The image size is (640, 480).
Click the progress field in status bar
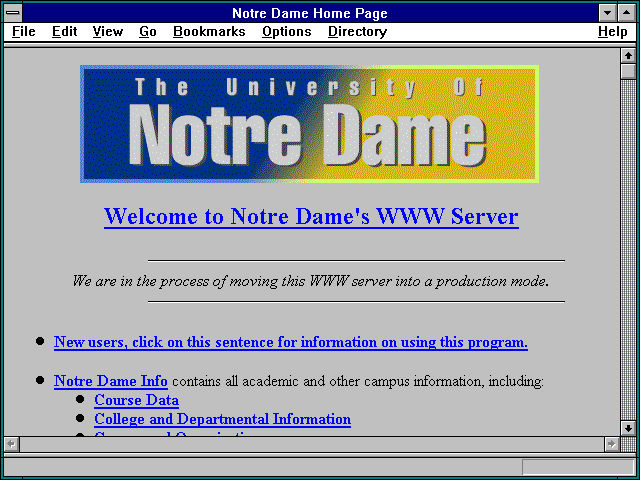pyautogui.click(x=578, y=467)
